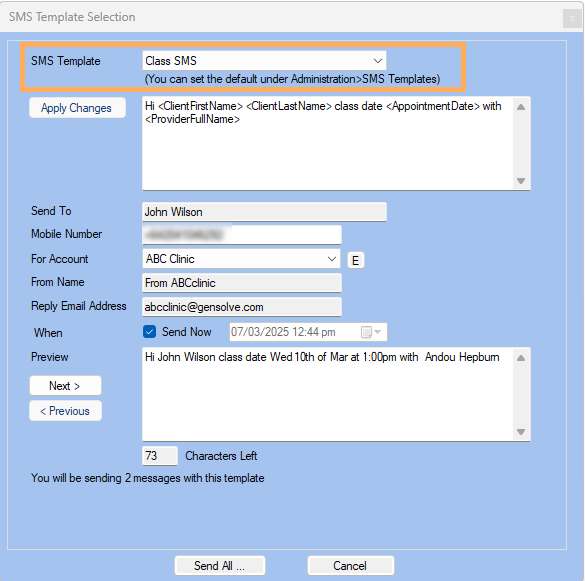Viewport: 585px width, 581px height.
Task: Click into the Mobile Number field
Action: point(242,235)
